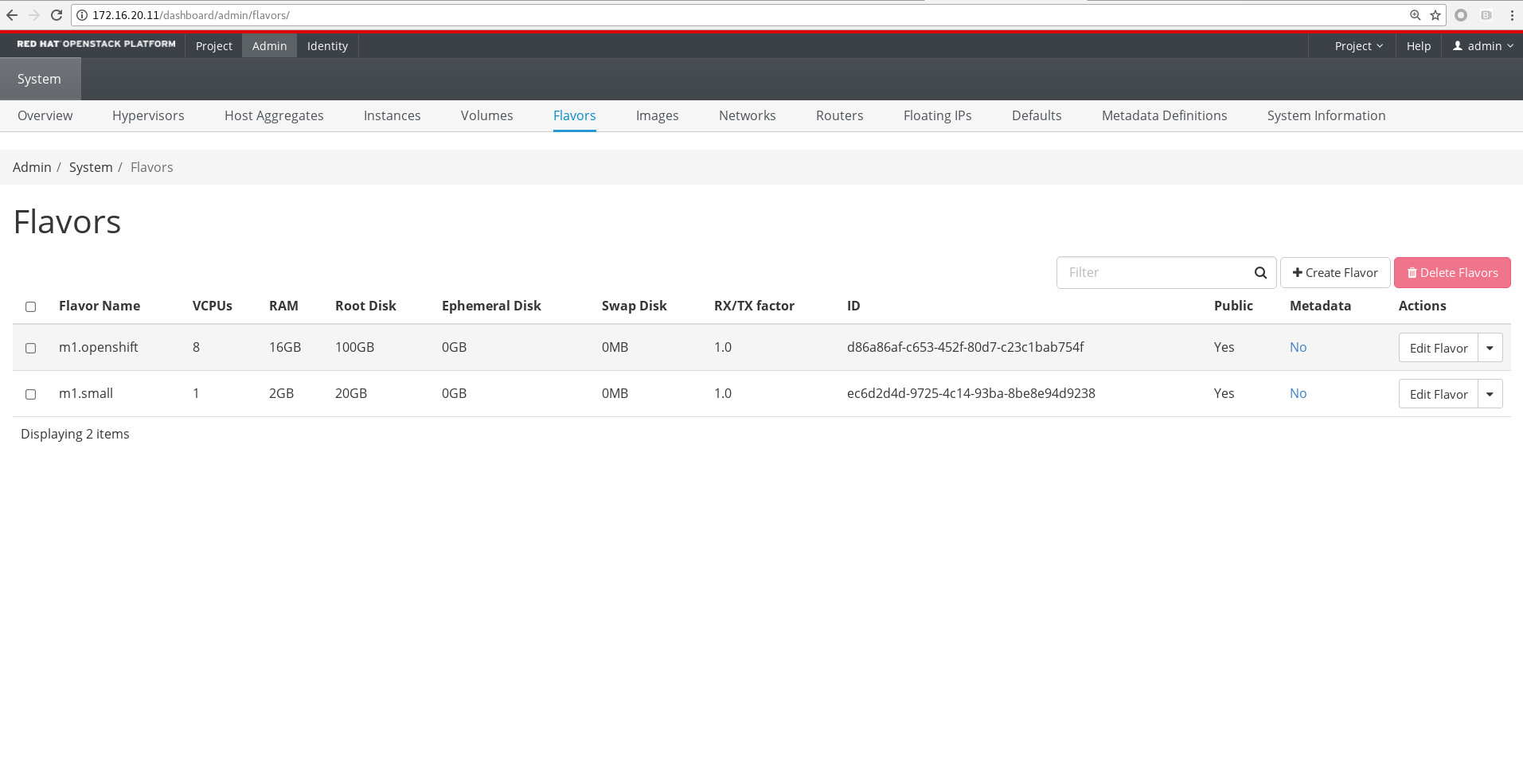The height and width of the screenshot is (784, 1523).
Task: Open the Metadata Definitions tab
Action: (x=1165, y=115)
